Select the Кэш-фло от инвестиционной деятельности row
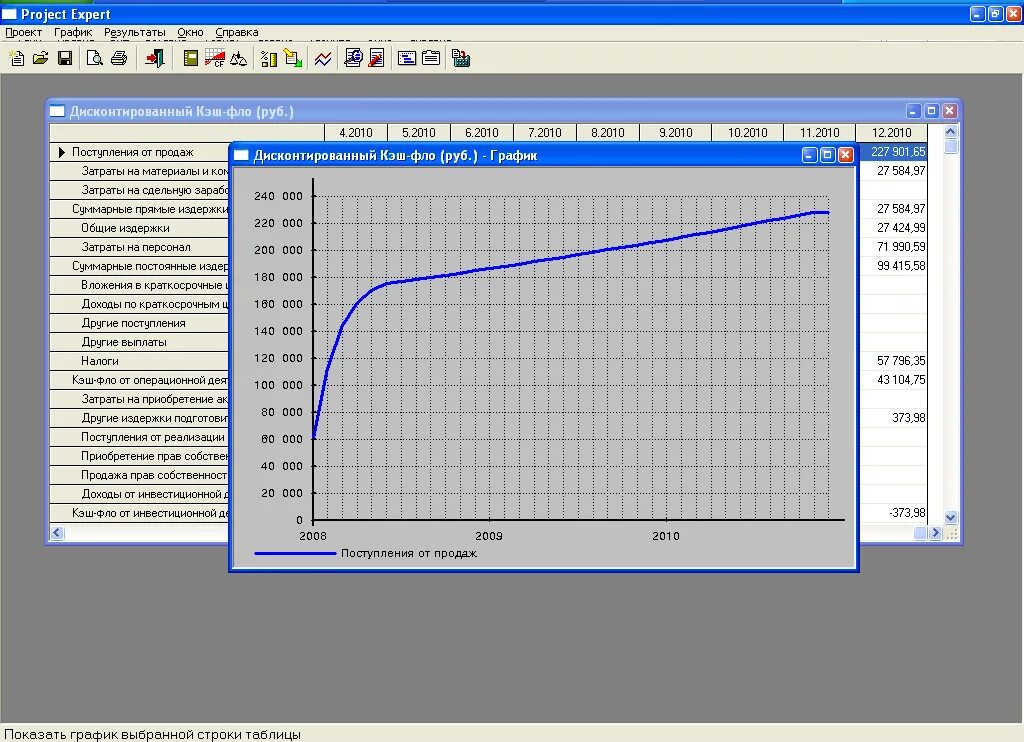Viewport: 1024px width, 742px height. tap(140, 513)
